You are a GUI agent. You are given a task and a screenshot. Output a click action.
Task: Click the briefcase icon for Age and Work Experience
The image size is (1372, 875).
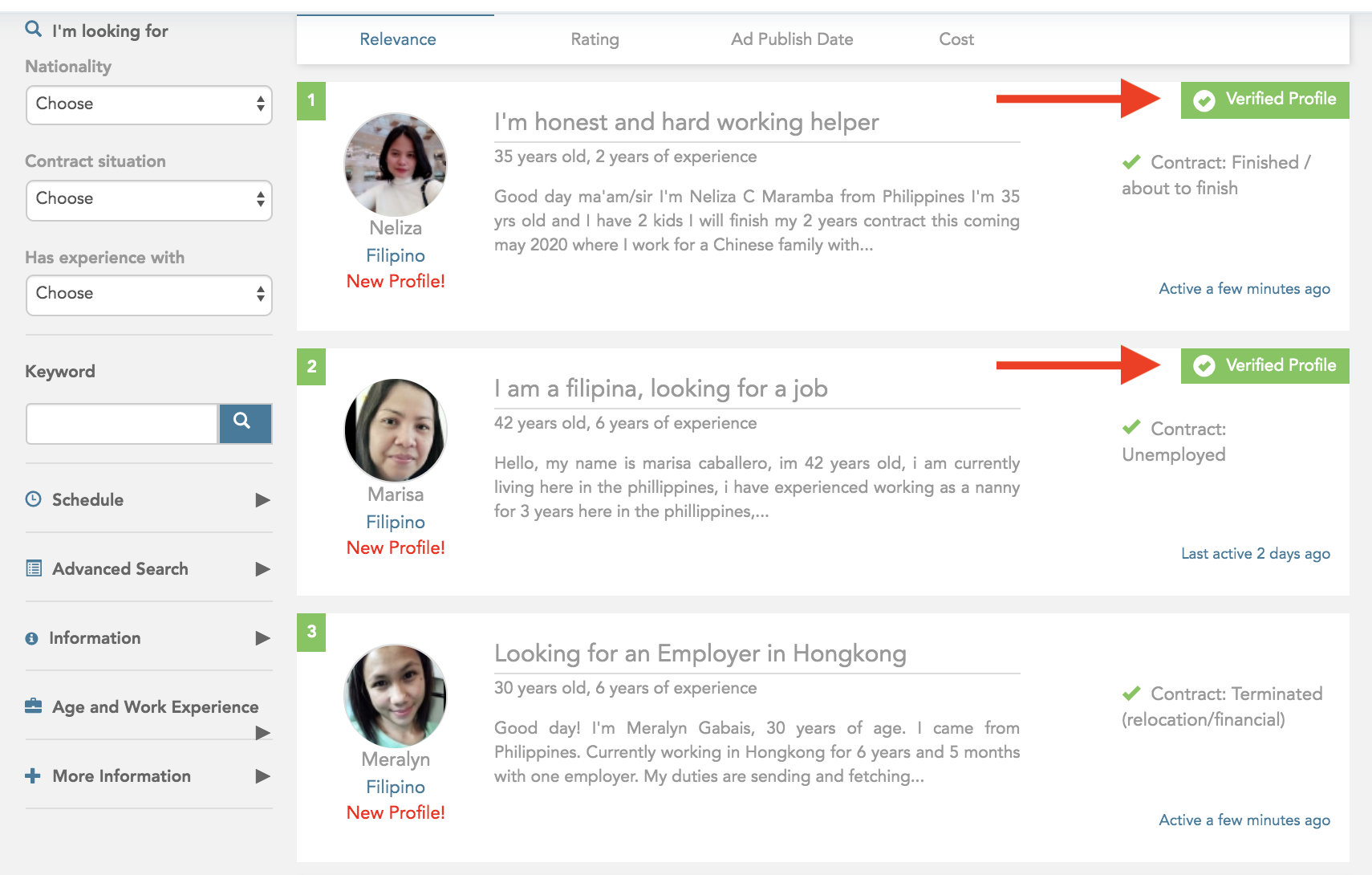coord(33,706)
